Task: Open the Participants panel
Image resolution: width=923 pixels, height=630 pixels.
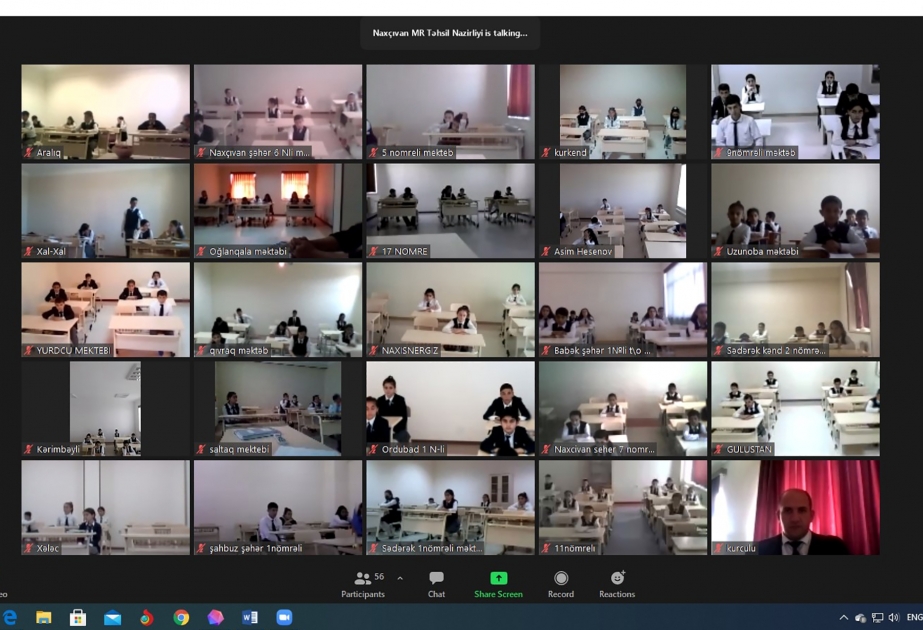Action: (x=363, y=585)
